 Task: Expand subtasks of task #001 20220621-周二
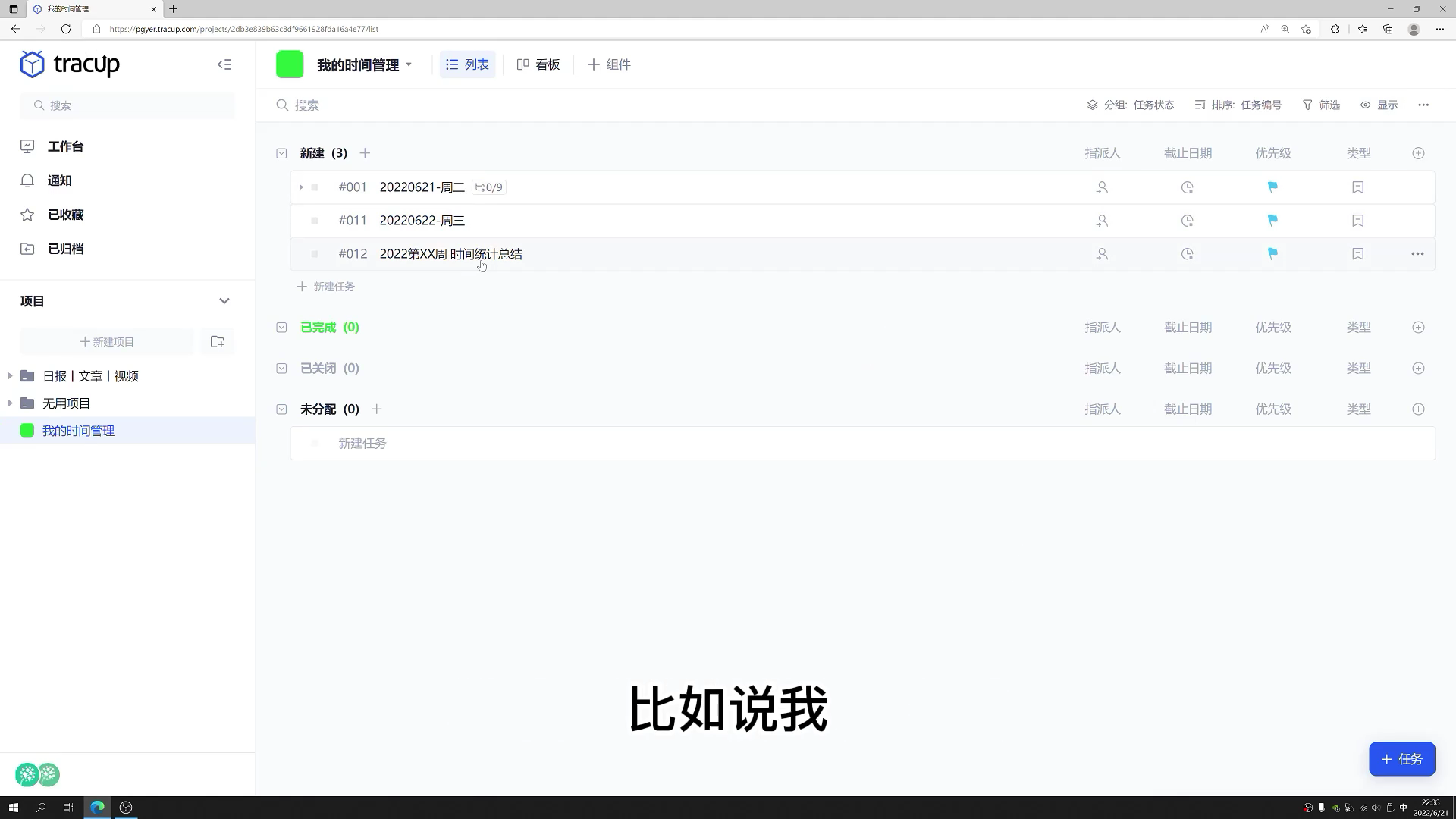(301, 187)
